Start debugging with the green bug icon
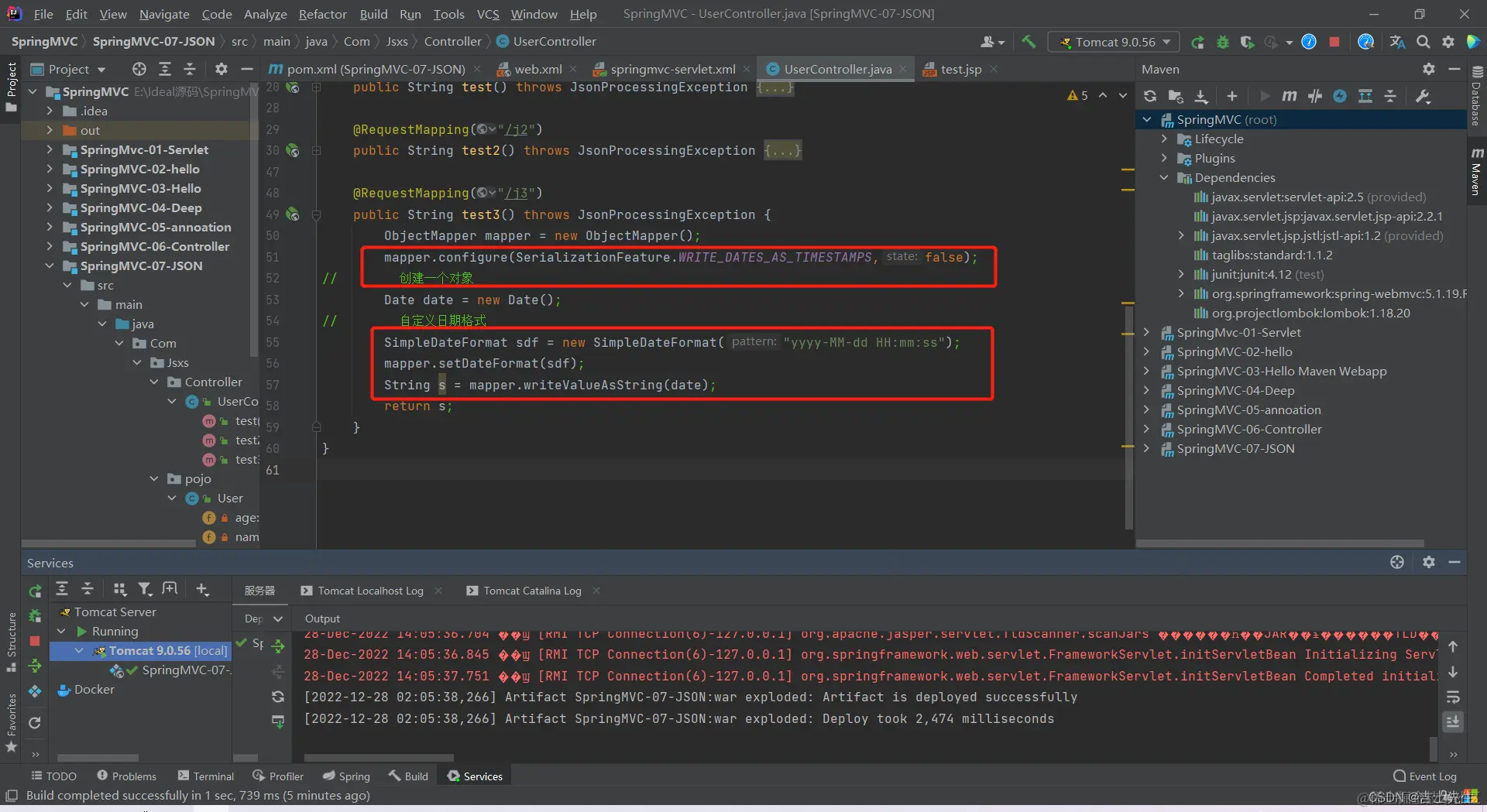Image resolution: width=1487 pixels, height=812 pixels. 1223,42
